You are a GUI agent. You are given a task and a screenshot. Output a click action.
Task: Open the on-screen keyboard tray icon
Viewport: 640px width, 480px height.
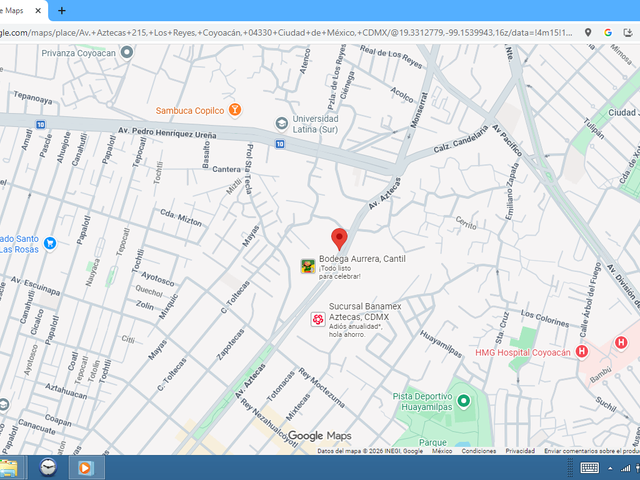click(x=590, y=468)
